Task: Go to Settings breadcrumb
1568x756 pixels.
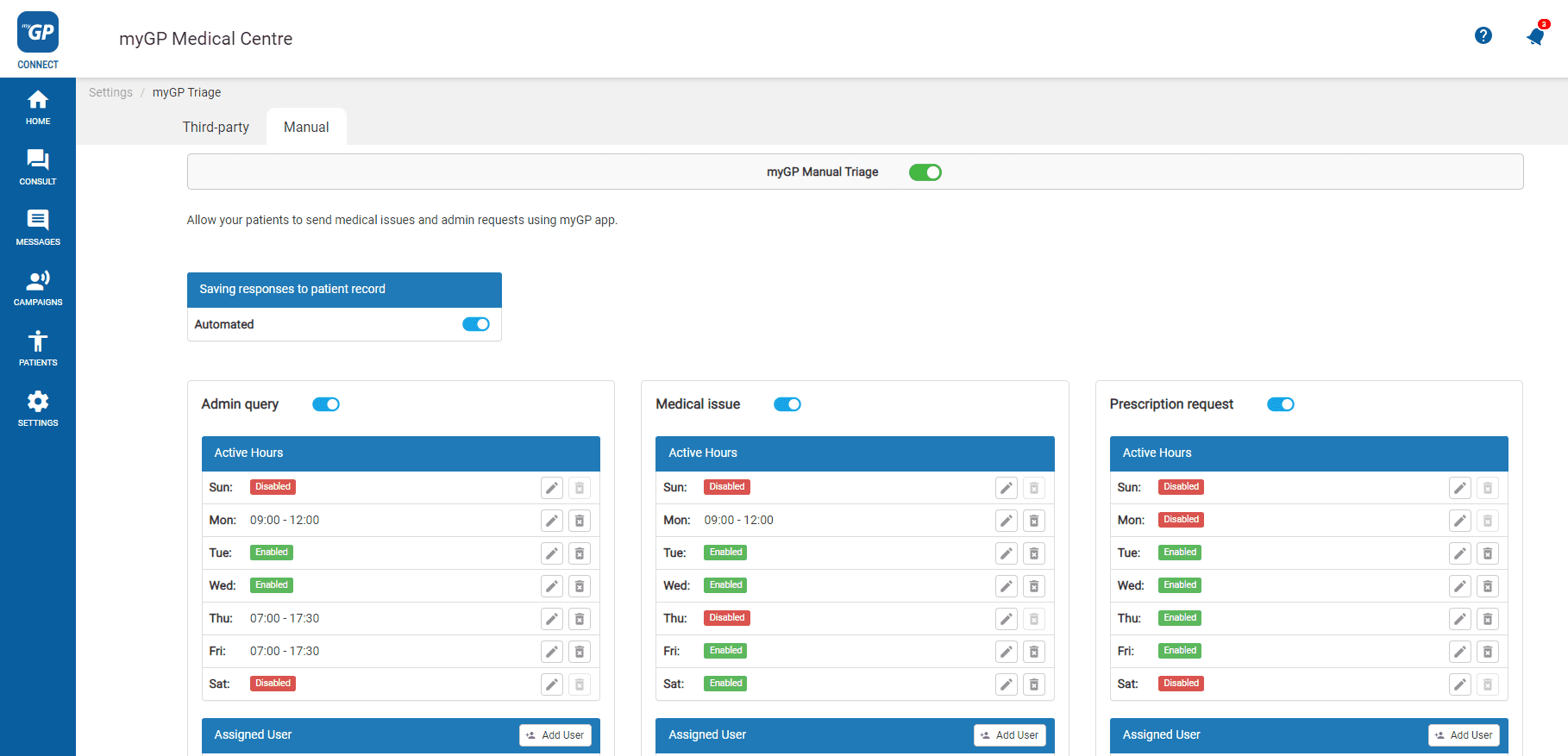Action: click(110, 92)
